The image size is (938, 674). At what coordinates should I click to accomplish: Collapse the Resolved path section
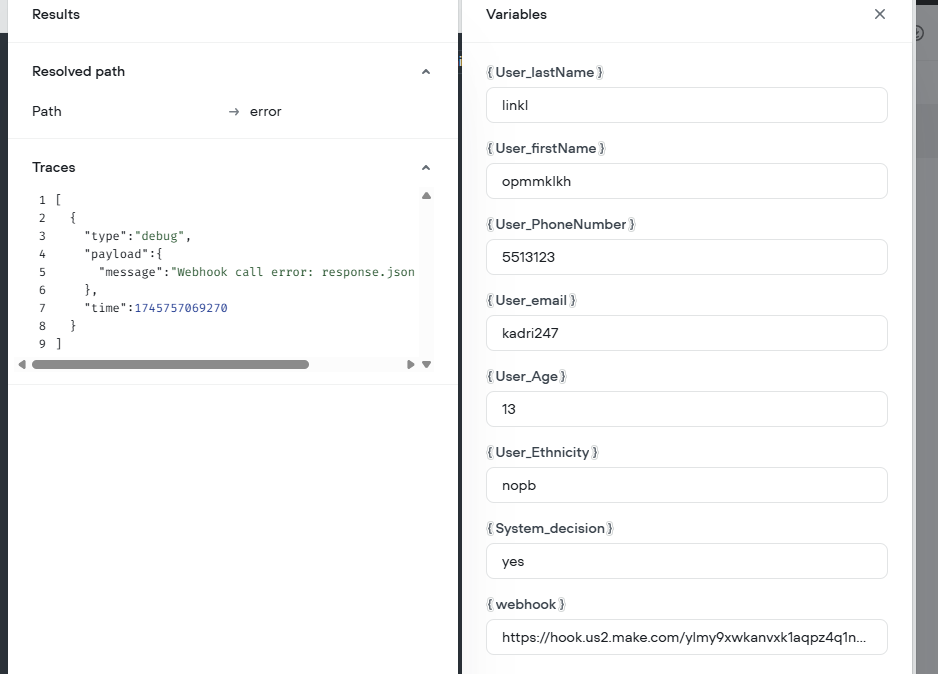(x=426, y=72)
